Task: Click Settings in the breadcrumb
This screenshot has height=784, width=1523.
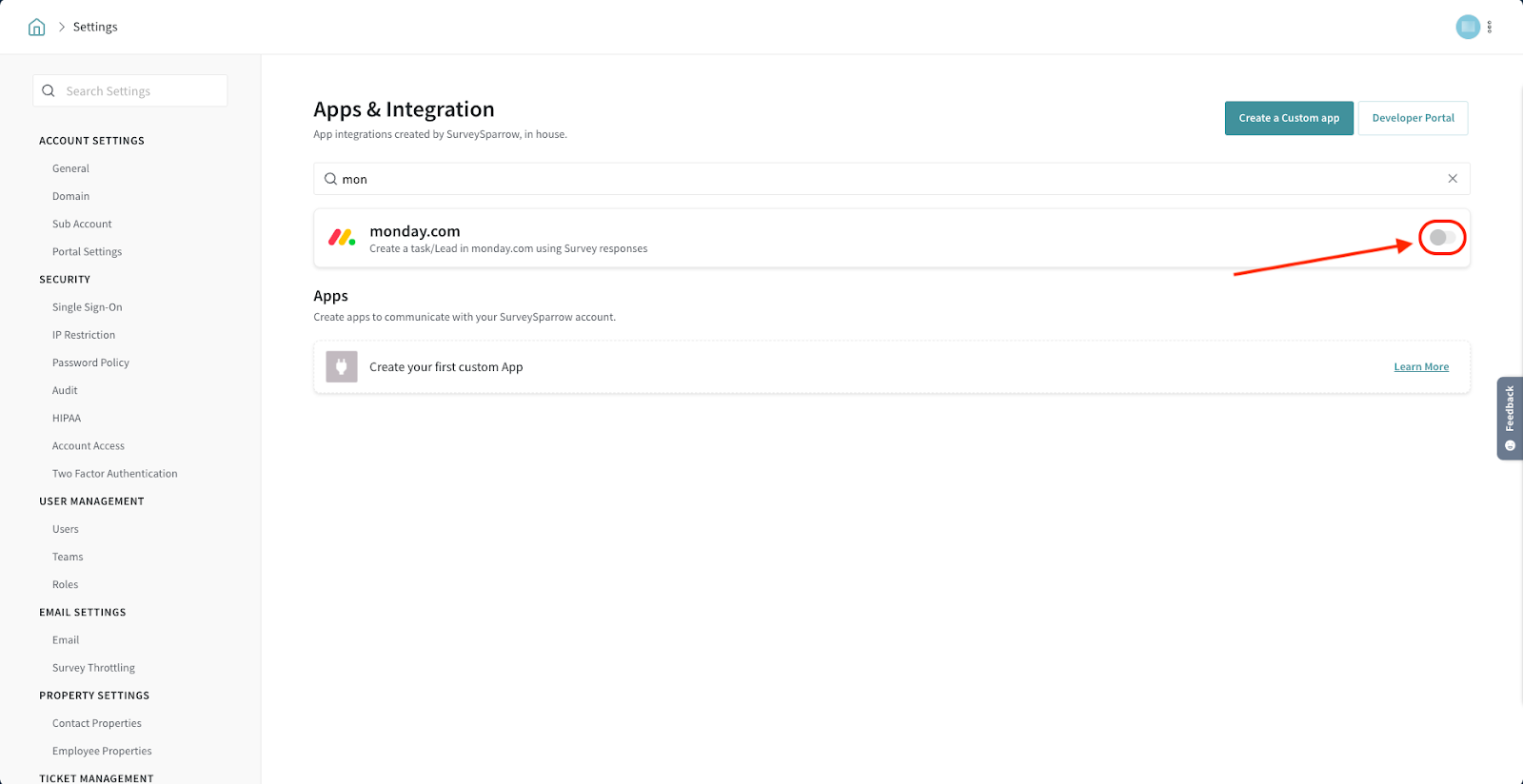Action: [x=95, y=27]
